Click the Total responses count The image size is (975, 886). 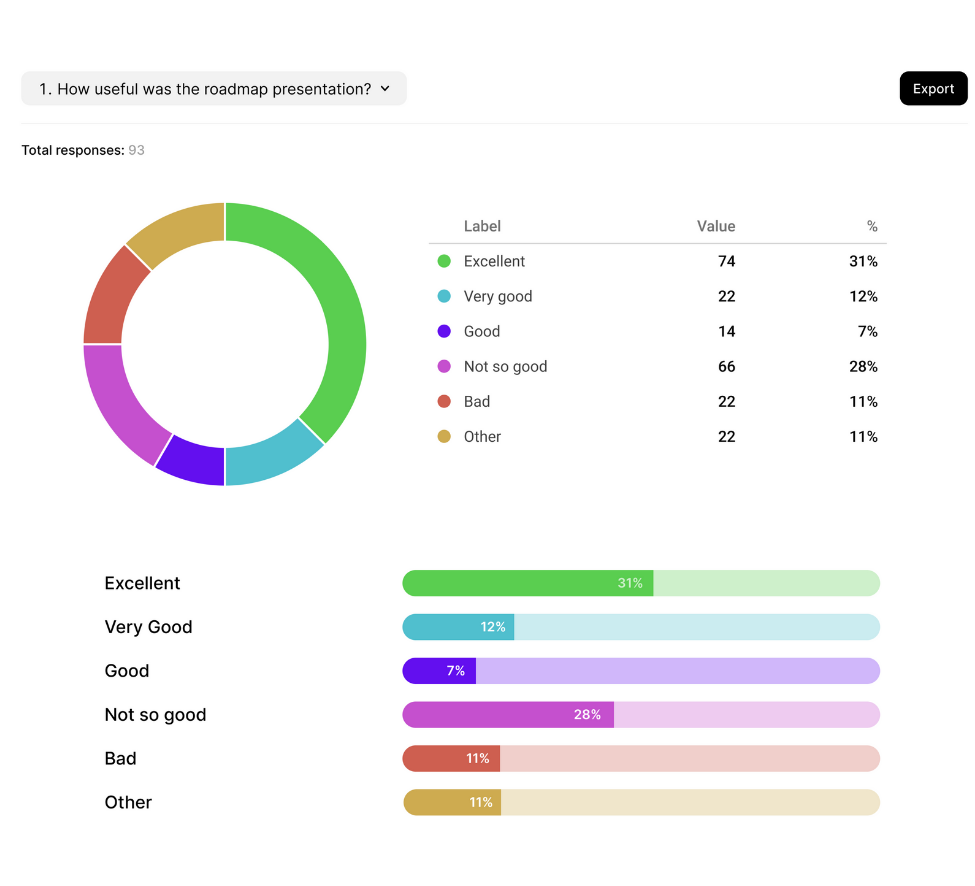click(x=136, y=150)
